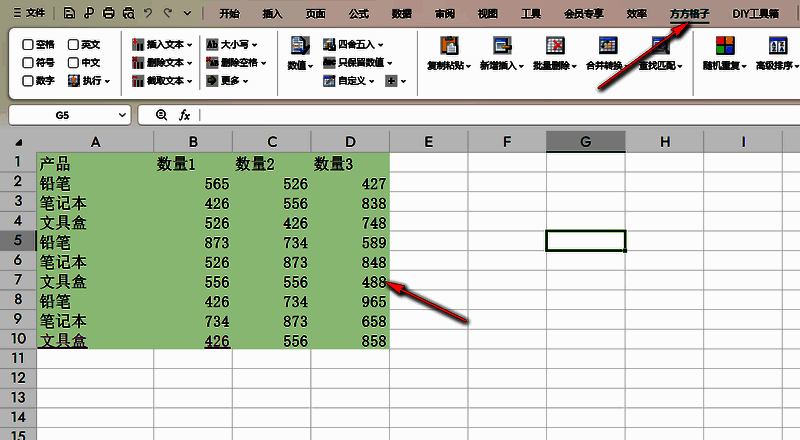The width and height of the screenshot is (800, 440).
Task: Open the Name Box dropdown showing G5
Action: pyautogui.click(x=122, y=115)
